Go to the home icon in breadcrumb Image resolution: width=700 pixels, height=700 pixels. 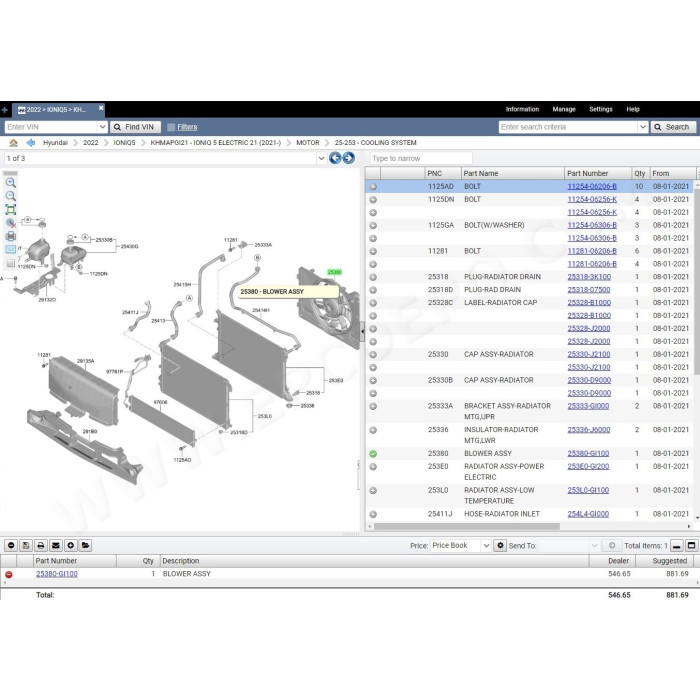click(x=13, y=143)
